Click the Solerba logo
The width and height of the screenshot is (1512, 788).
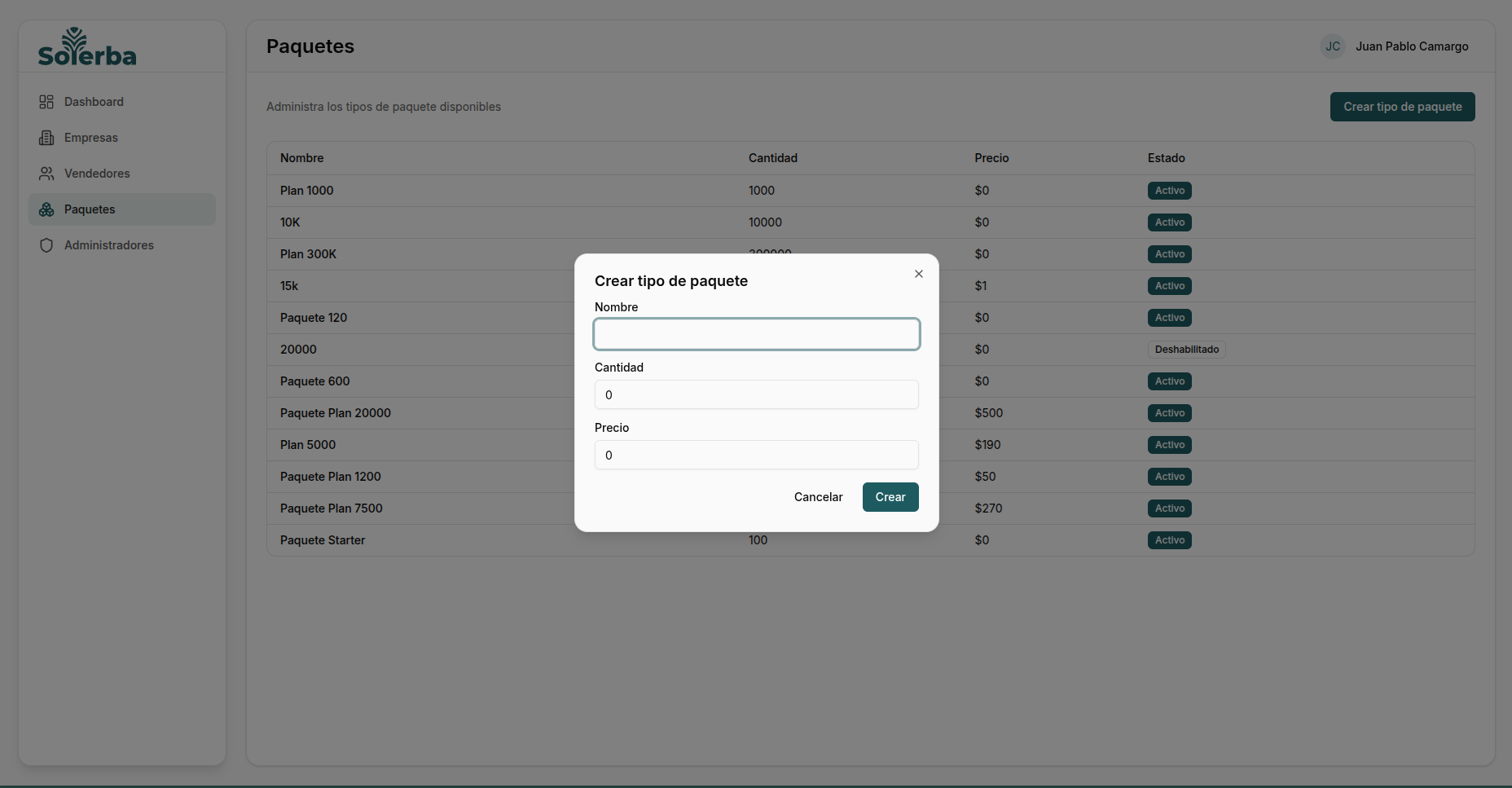pyautogui.click(x=87, y=47)
